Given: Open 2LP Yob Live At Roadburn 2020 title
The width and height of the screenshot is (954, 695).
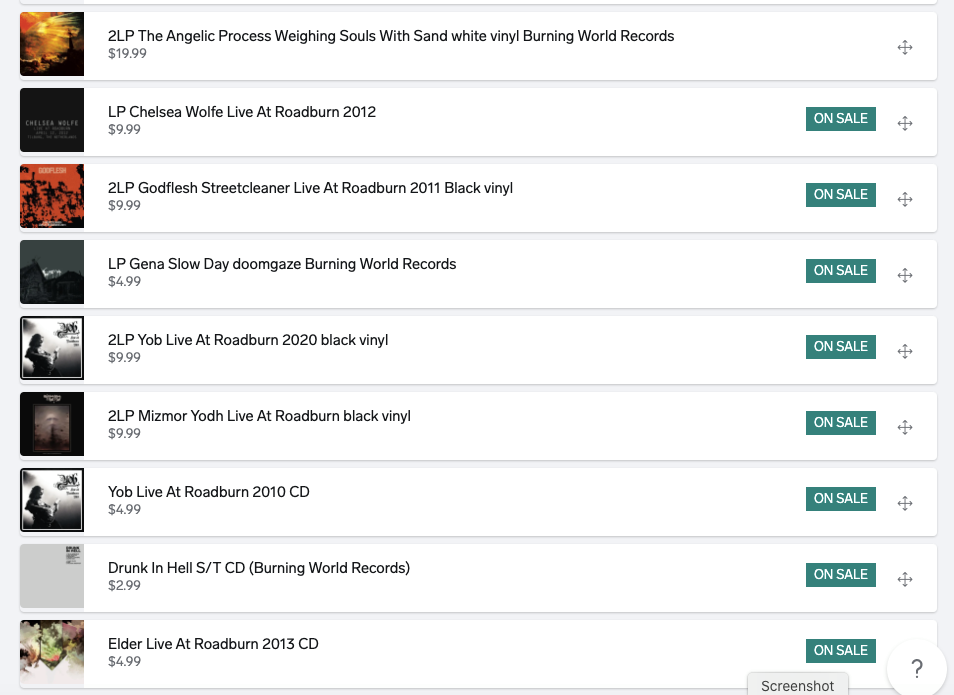Looking at the screenshot, I should pyautogui.click(x=248, y=340).
